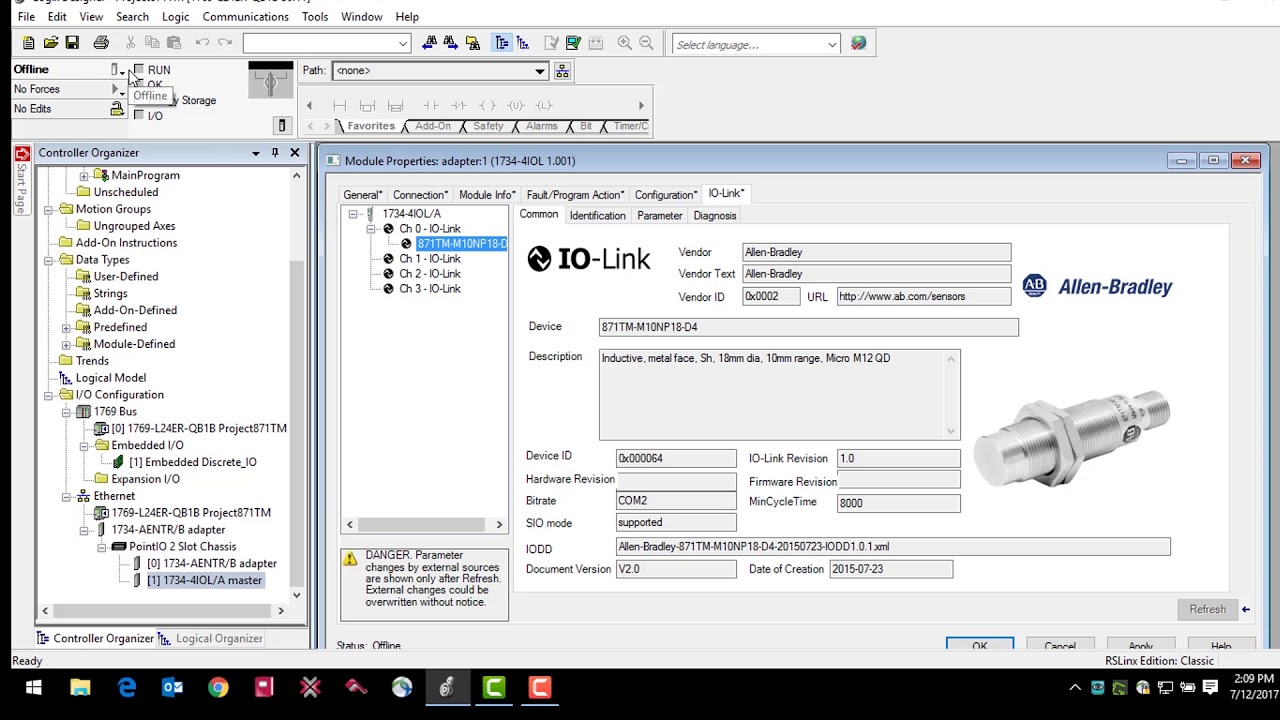1280x720 pixels.
Task: Click the Verify Routine icon
Action: (551, 43)
